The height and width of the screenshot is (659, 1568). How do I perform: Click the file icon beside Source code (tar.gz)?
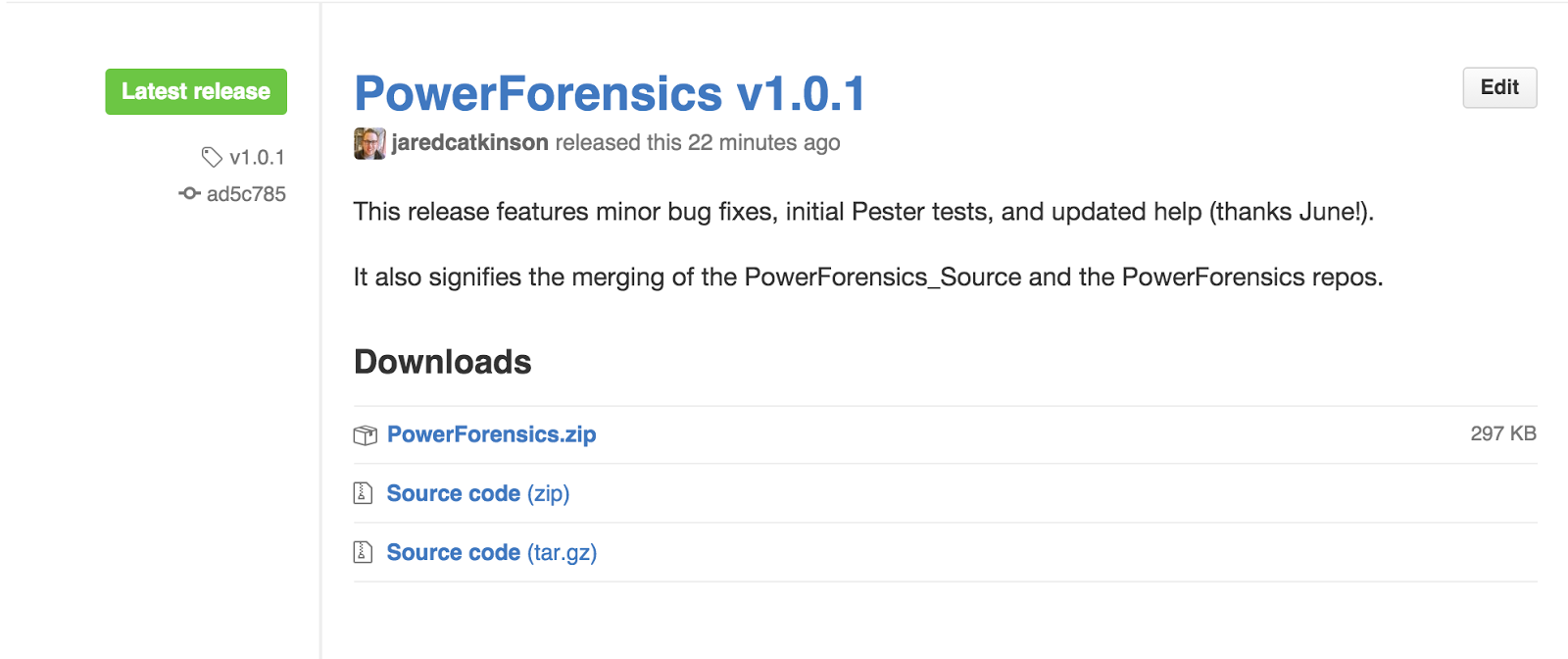pyautogui.click(x=363, y=552)
